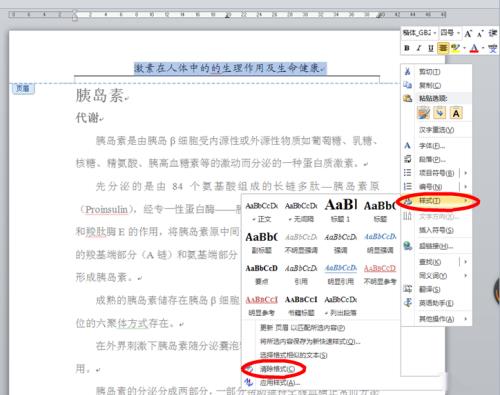Toggle Bold in the mini toolbar
This screenshot has height=395, width=500.
pos(407,48)
